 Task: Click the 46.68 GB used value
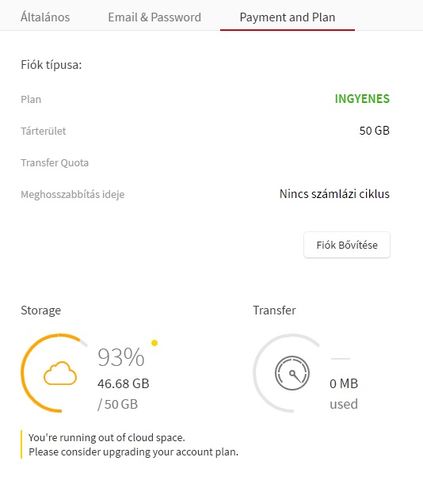(123, 384)
